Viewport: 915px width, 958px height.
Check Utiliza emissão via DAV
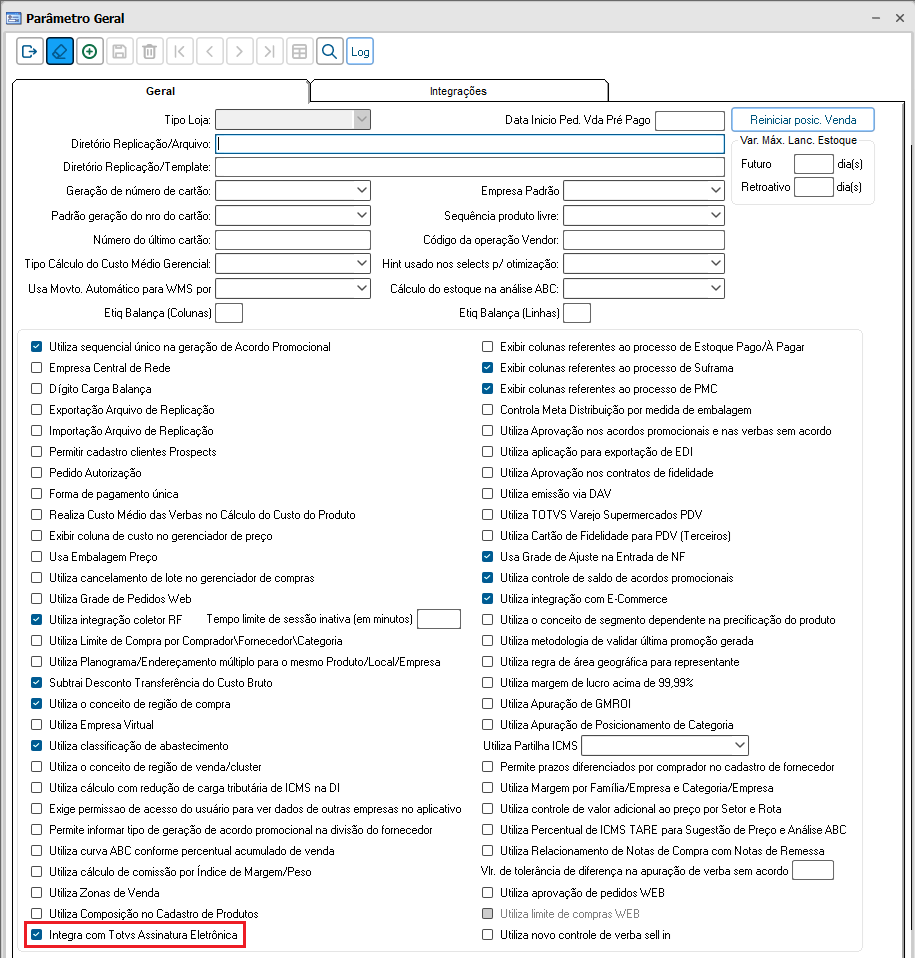[487, 494]
